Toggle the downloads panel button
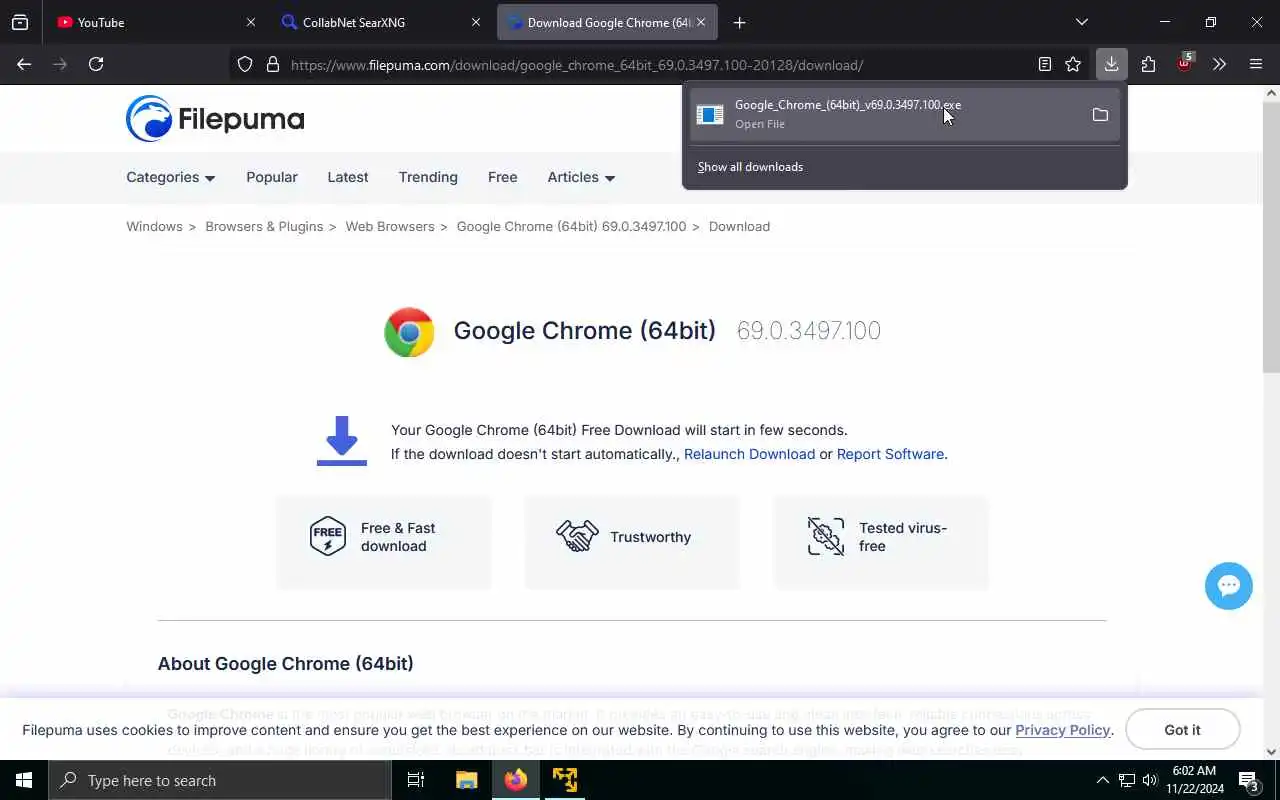Screen dimensions: 1280x800 (1111, 64)
